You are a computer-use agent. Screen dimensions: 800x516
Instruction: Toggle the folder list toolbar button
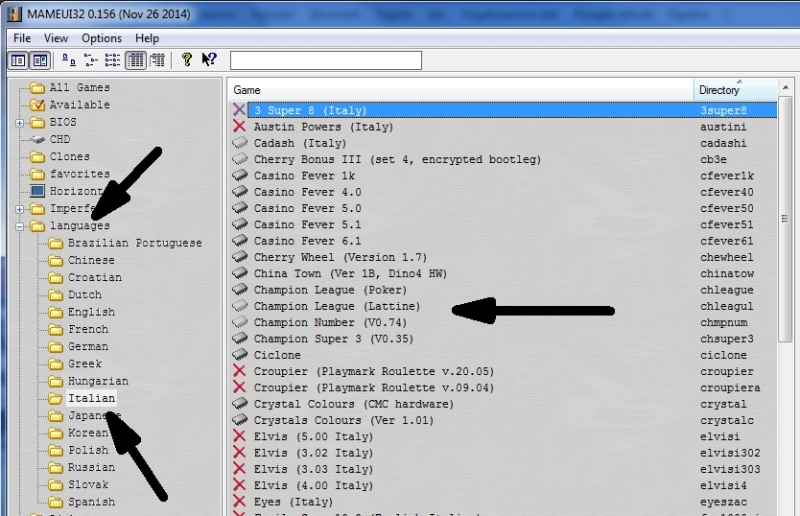point(18,61)
